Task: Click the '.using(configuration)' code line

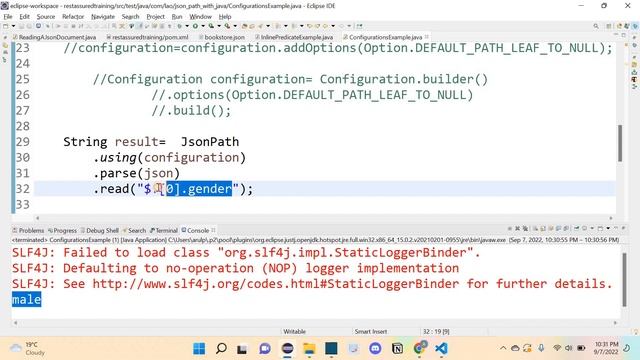Action: pos(169,158)
